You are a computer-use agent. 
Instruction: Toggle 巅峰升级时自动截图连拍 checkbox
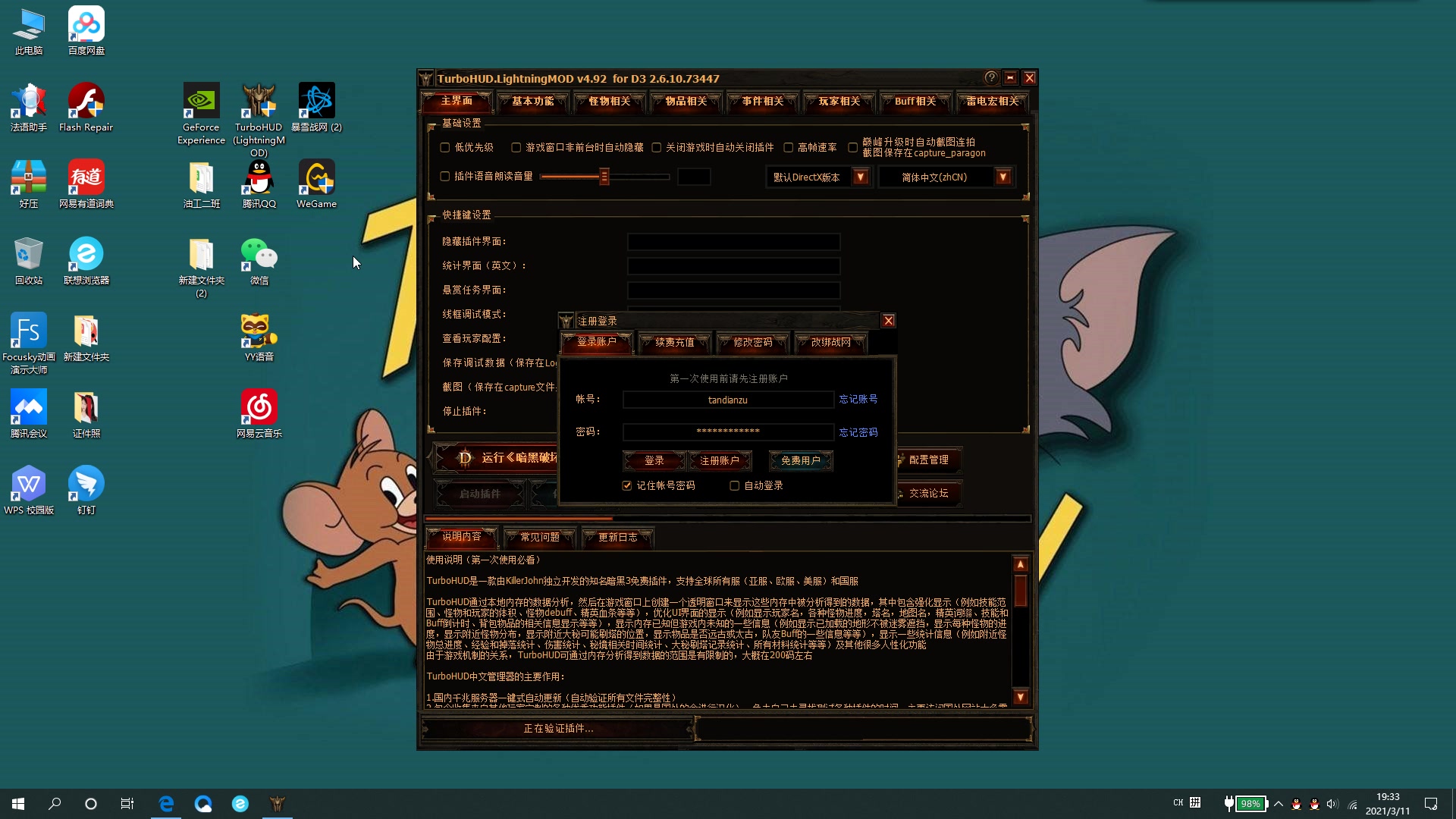[x=853, y=148]
